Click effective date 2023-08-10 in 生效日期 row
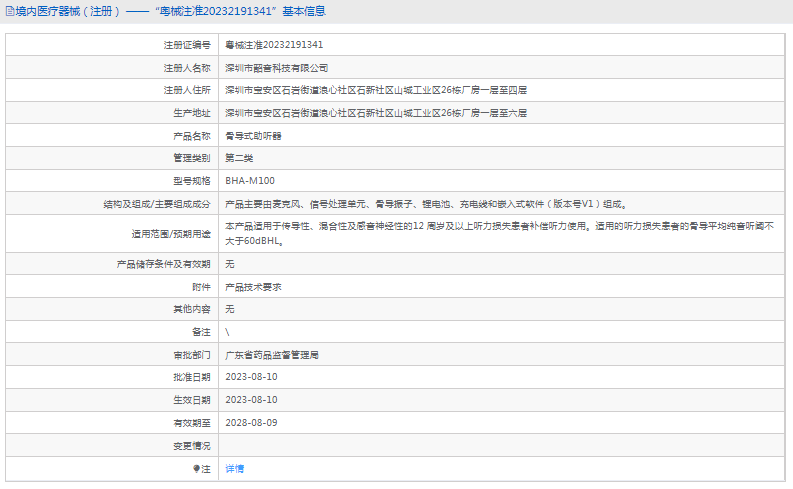 251,399
